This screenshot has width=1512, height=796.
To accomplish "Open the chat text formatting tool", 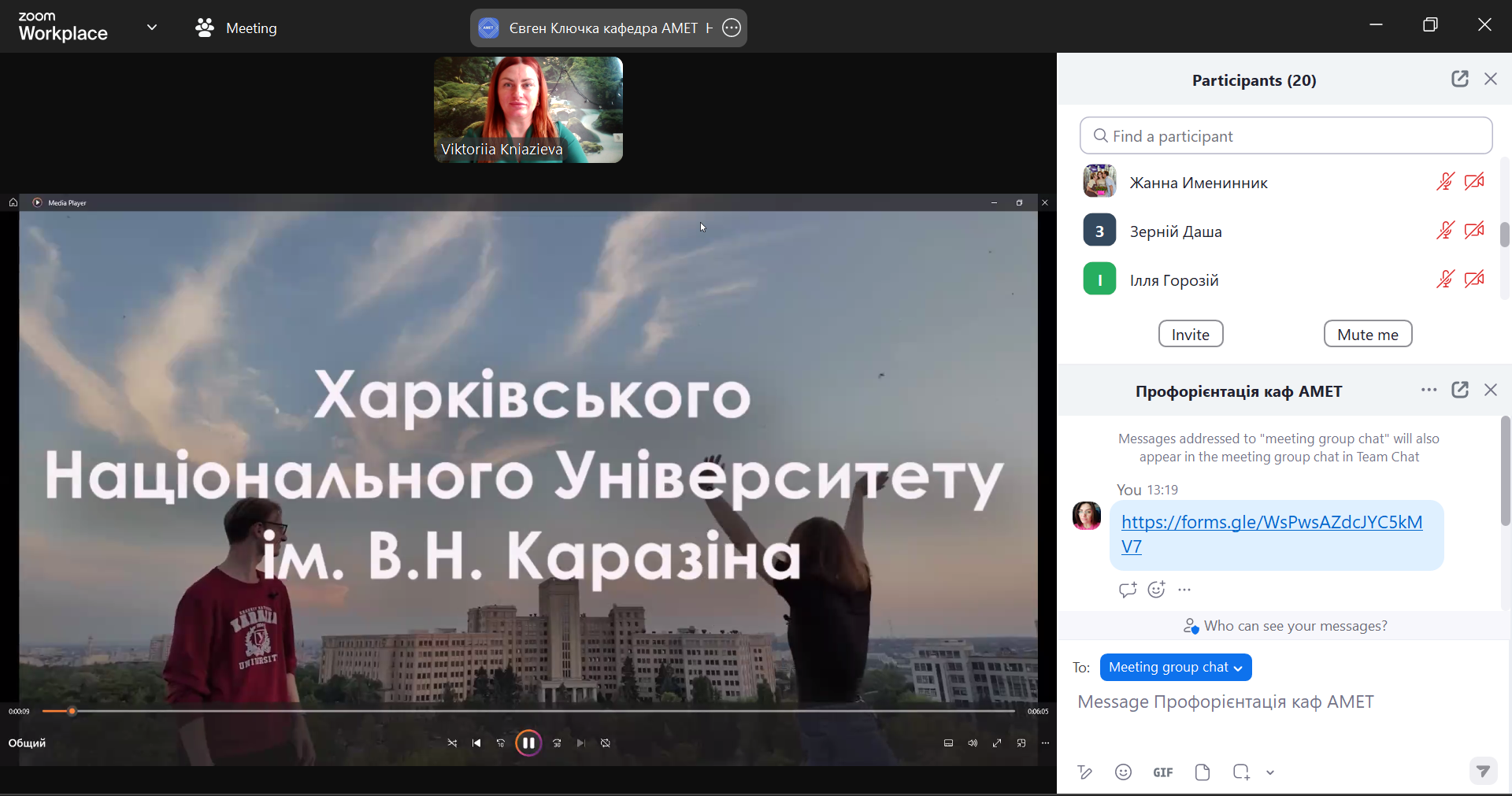I will tap(1085, 772).
